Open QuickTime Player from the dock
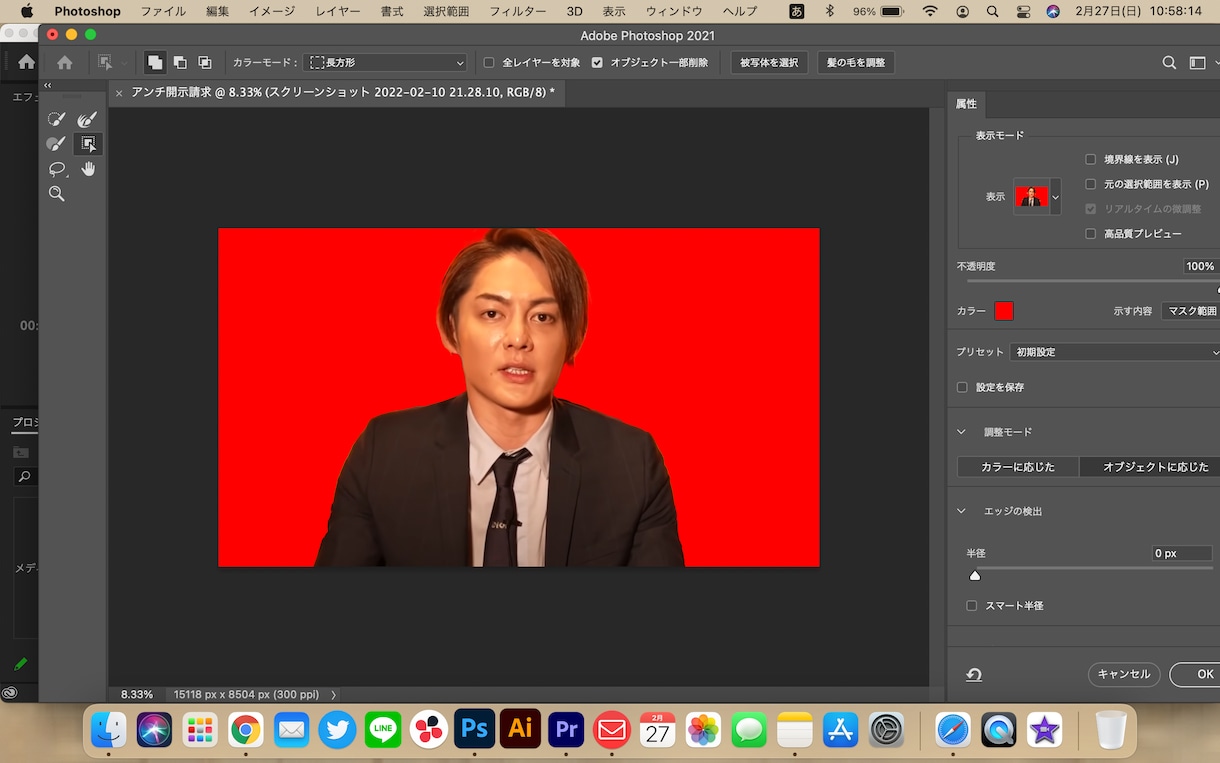The image size is (1220, 763). pos(998,730)
